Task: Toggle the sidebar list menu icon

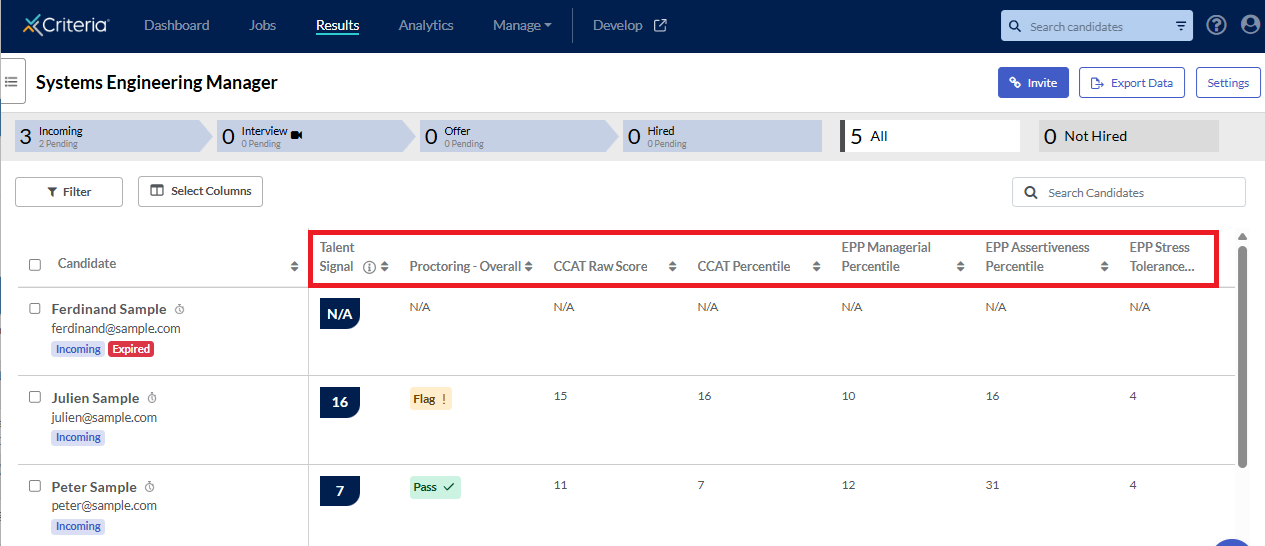Action: click(11, 81)
